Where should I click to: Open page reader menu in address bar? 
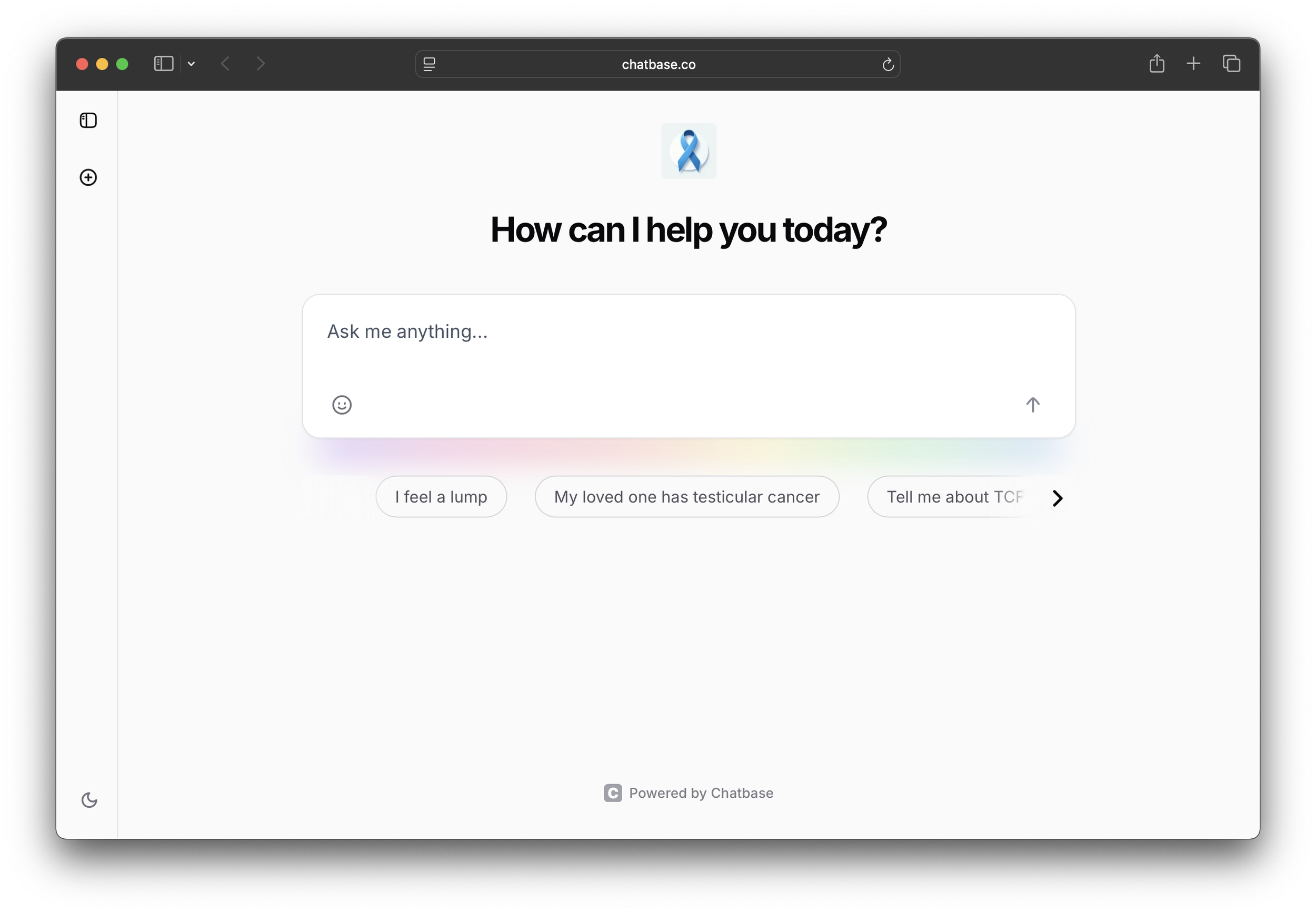pos(430,64)
